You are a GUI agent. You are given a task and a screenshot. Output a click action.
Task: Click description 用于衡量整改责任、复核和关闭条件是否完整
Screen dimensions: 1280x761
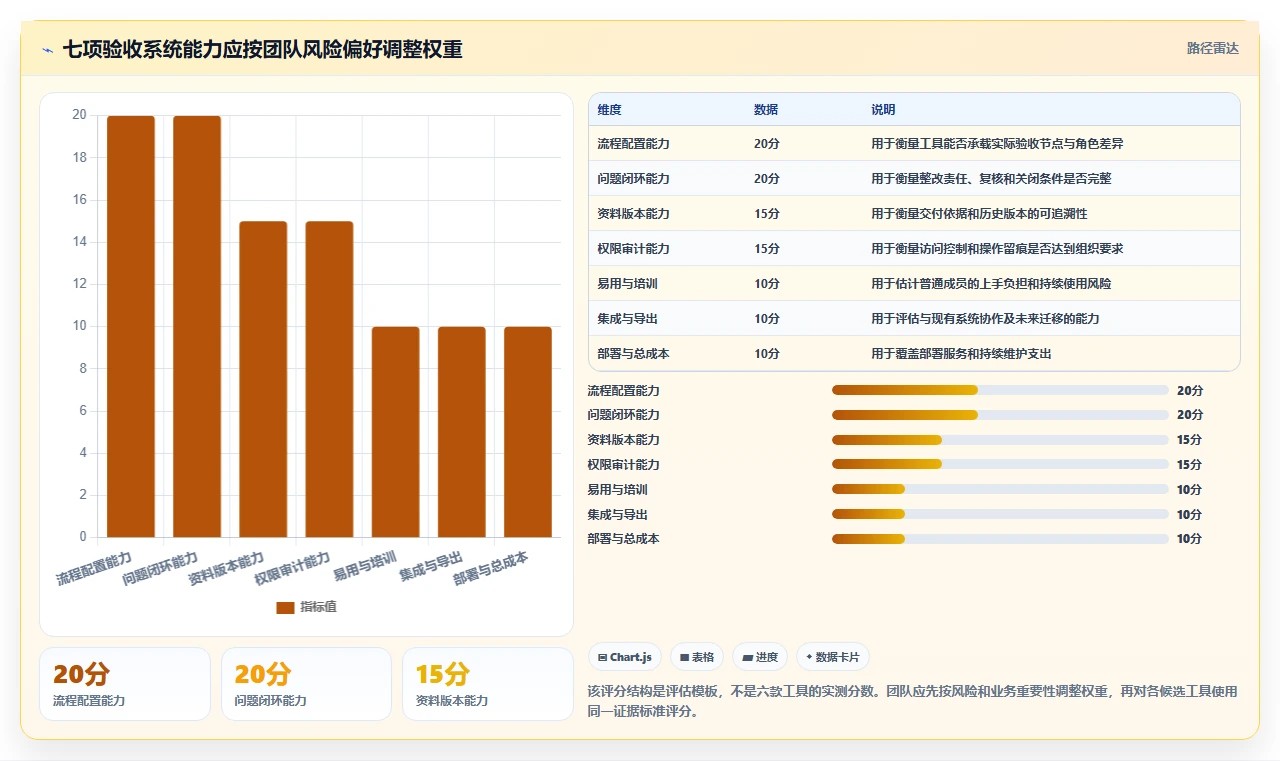click(991, 179)
